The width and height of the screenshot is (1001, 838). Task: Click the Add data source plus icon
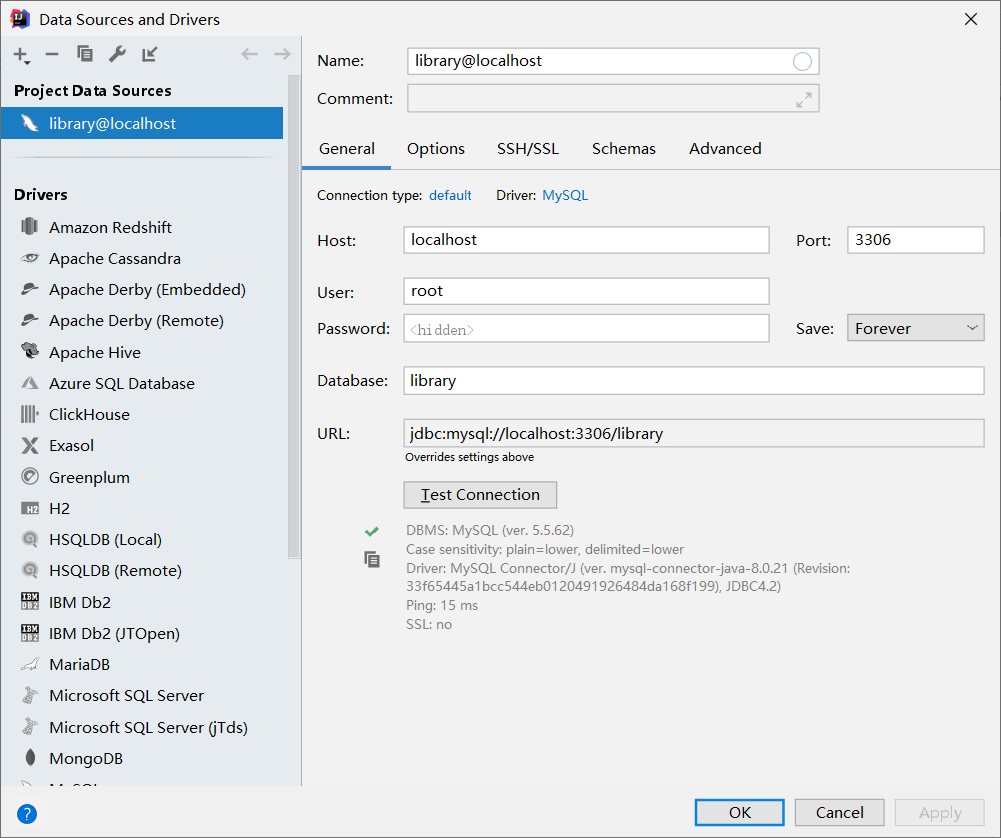click(21, 56)
